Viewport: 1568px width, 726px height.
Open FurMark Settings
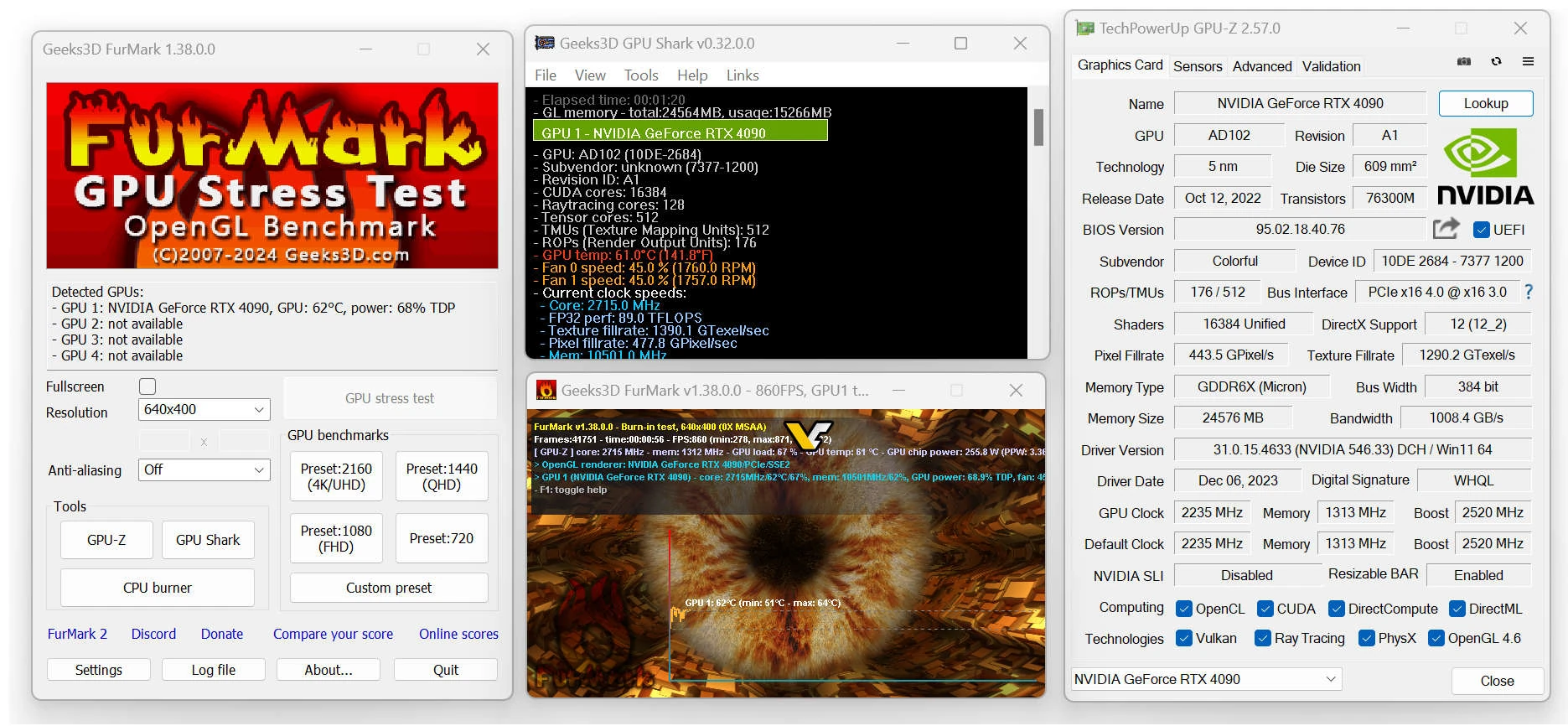pos(99,670)
